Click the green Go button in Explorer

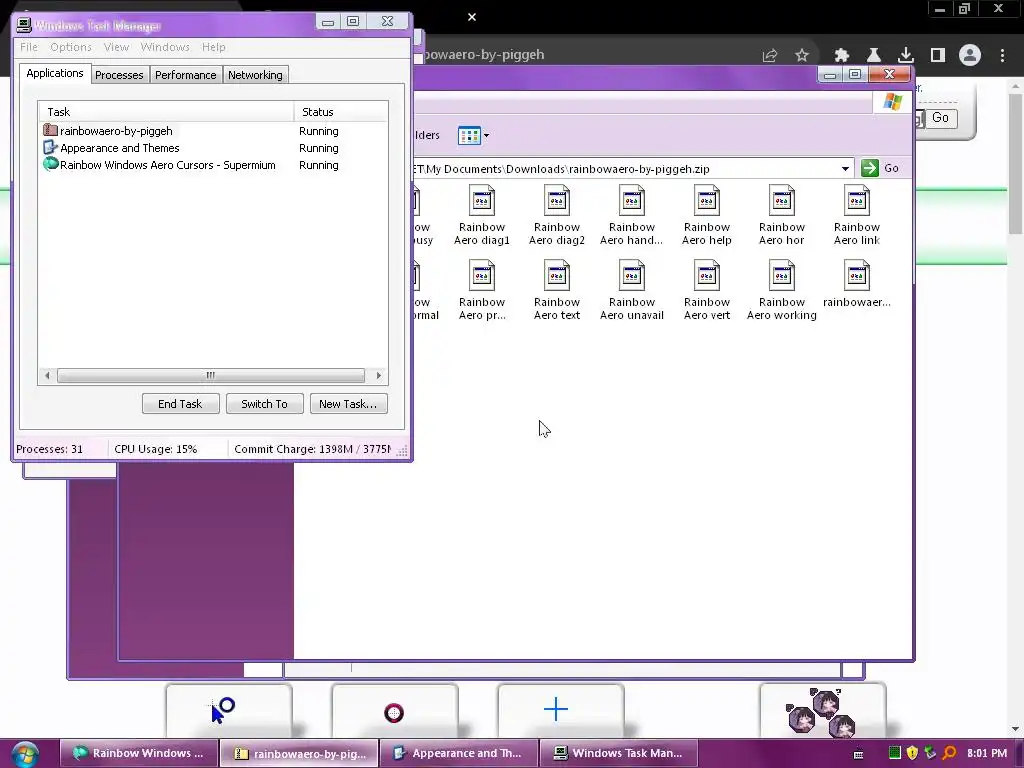880,168
